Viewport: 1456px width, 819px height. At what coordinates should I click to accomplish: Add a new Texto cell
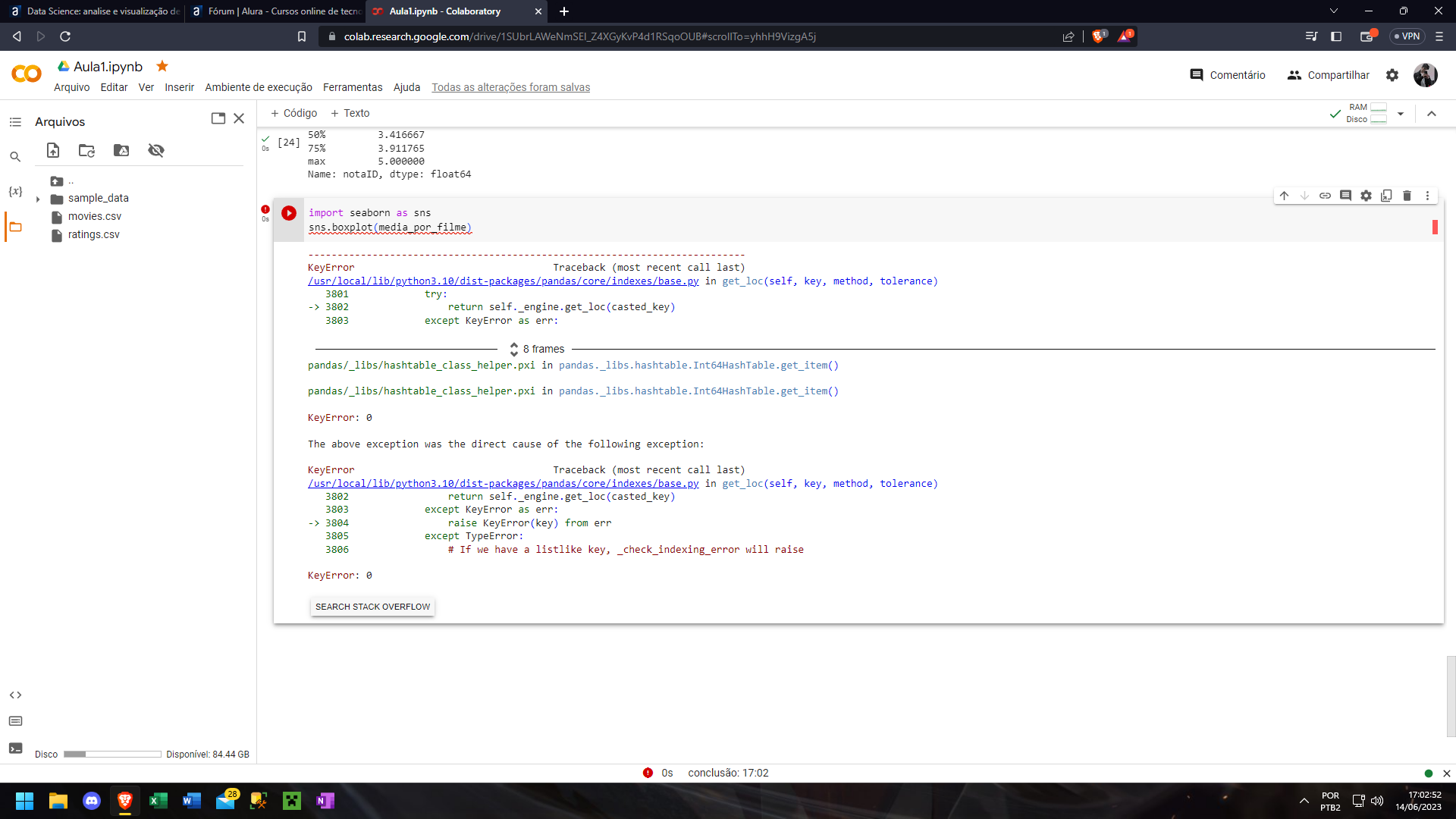[x=350, y=113]
